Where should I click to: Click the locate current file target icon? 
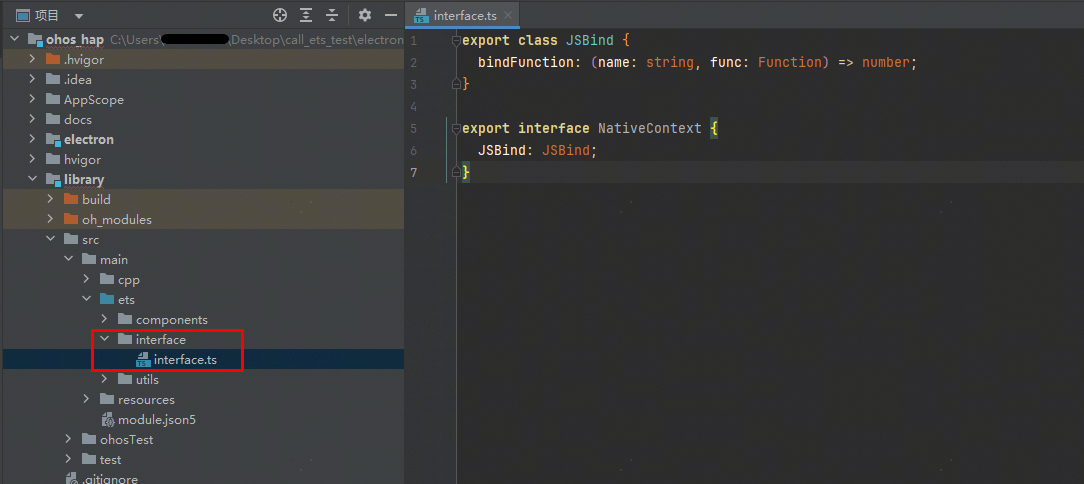(x=279, y=15)
